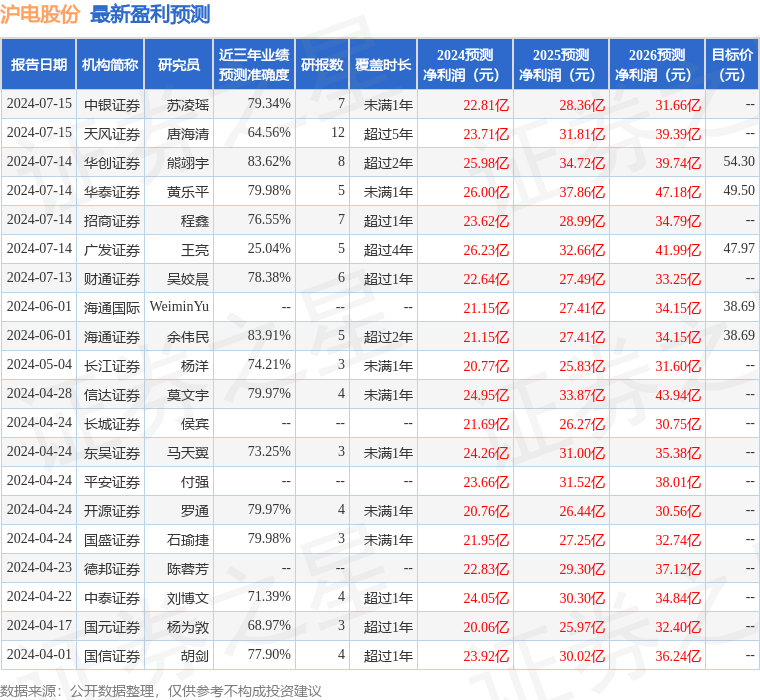Click the 中银证券 institution cell

click(112, 105)
